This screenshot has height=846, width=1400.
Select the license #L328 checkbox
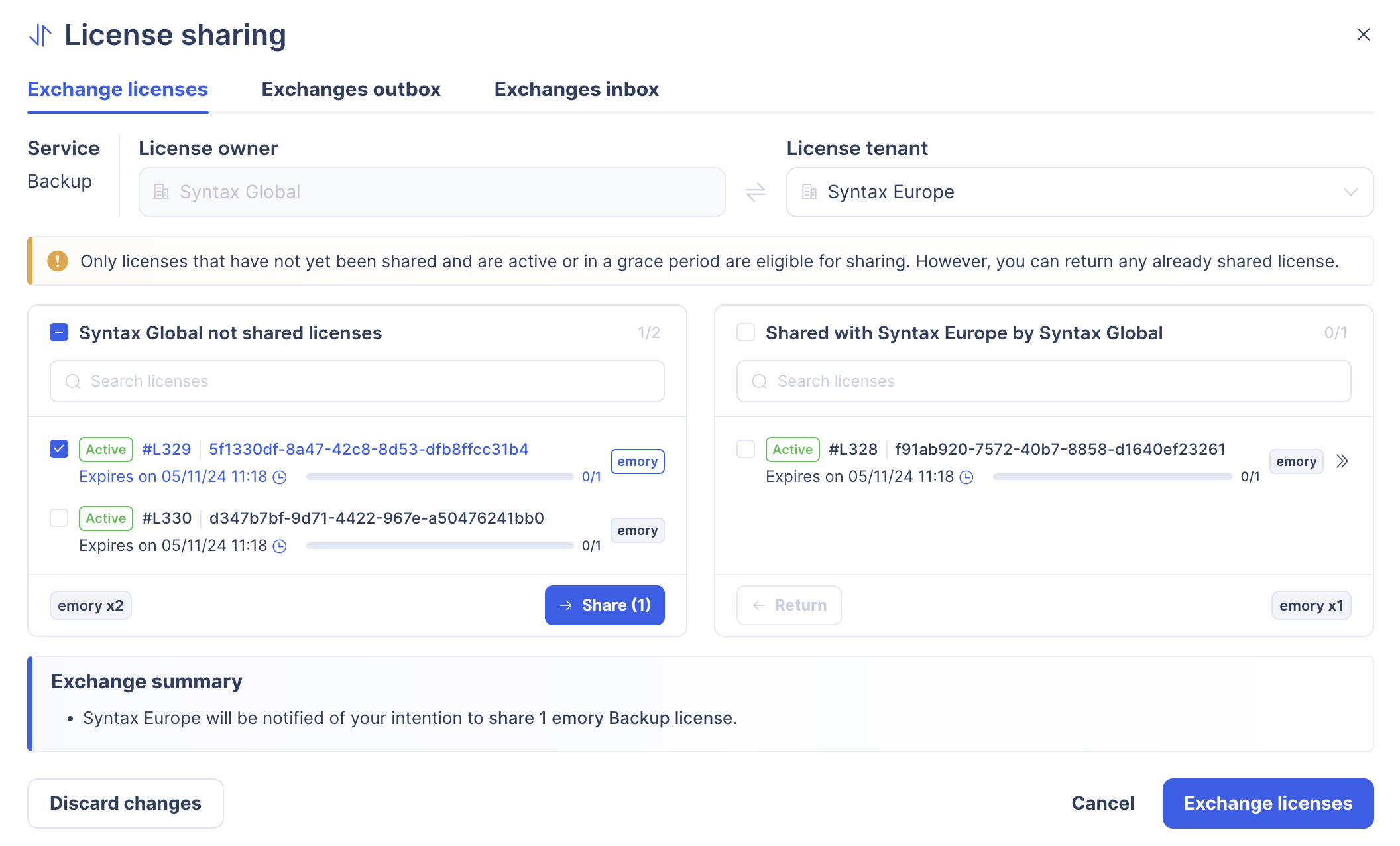pos(746,450)
